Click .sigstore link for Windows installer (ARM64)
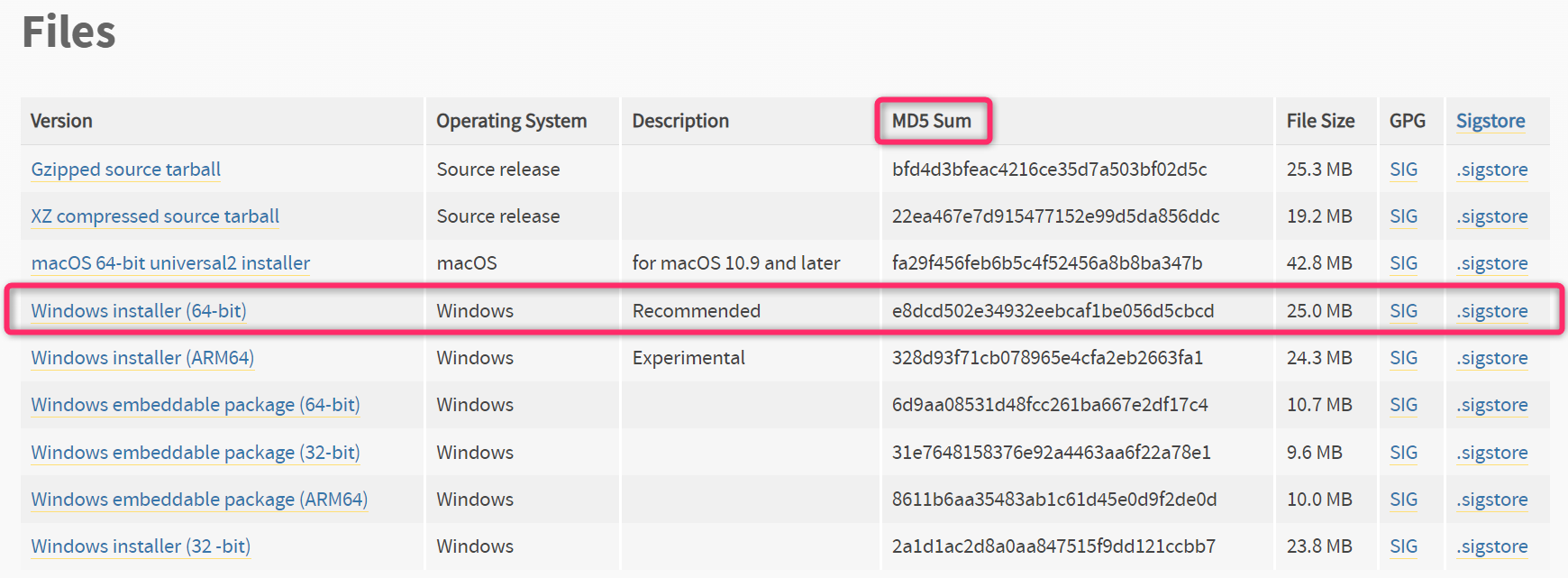The height and width of the screenshot is (578, 1568). click(x=1492, y=358)
